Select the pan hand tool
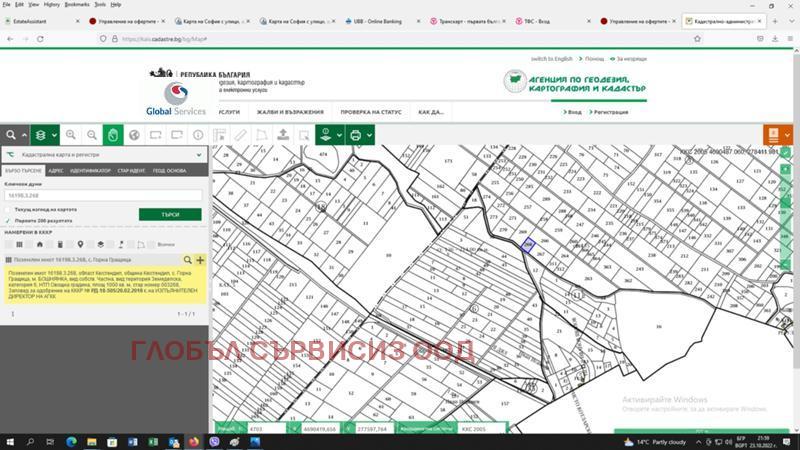The height and width of the screenshot is (450, 800). click(113, 135)
